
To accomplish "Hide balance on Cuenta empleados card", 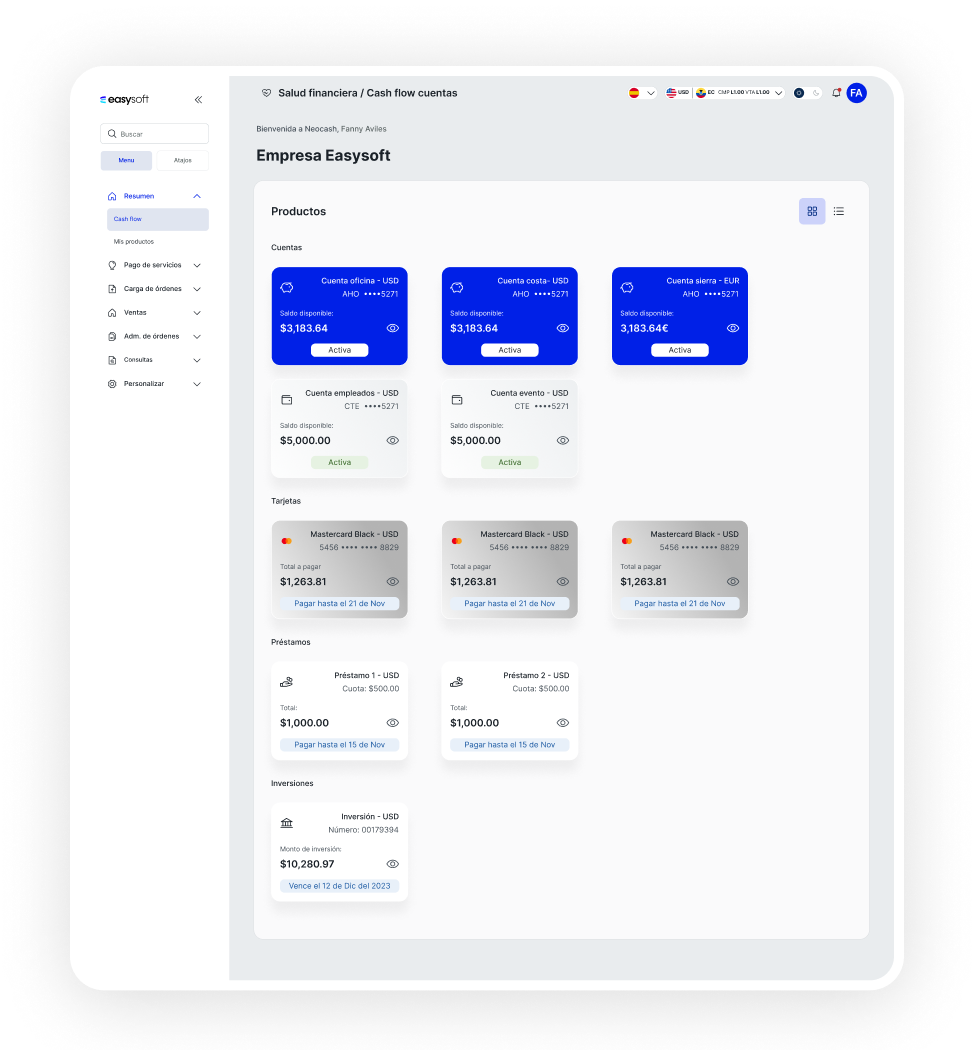I will (x=393, y=441).
